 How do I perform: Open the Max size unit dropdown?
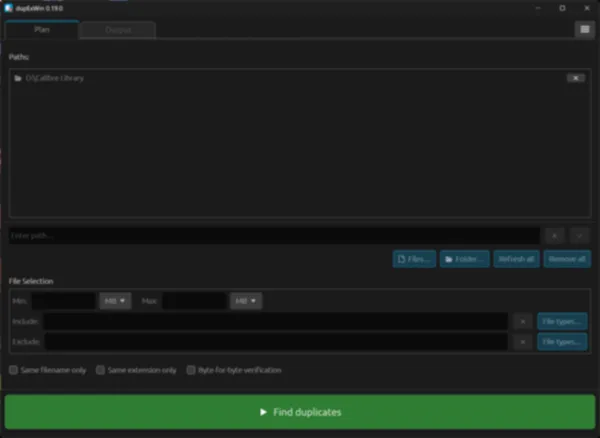pos(246,301)
